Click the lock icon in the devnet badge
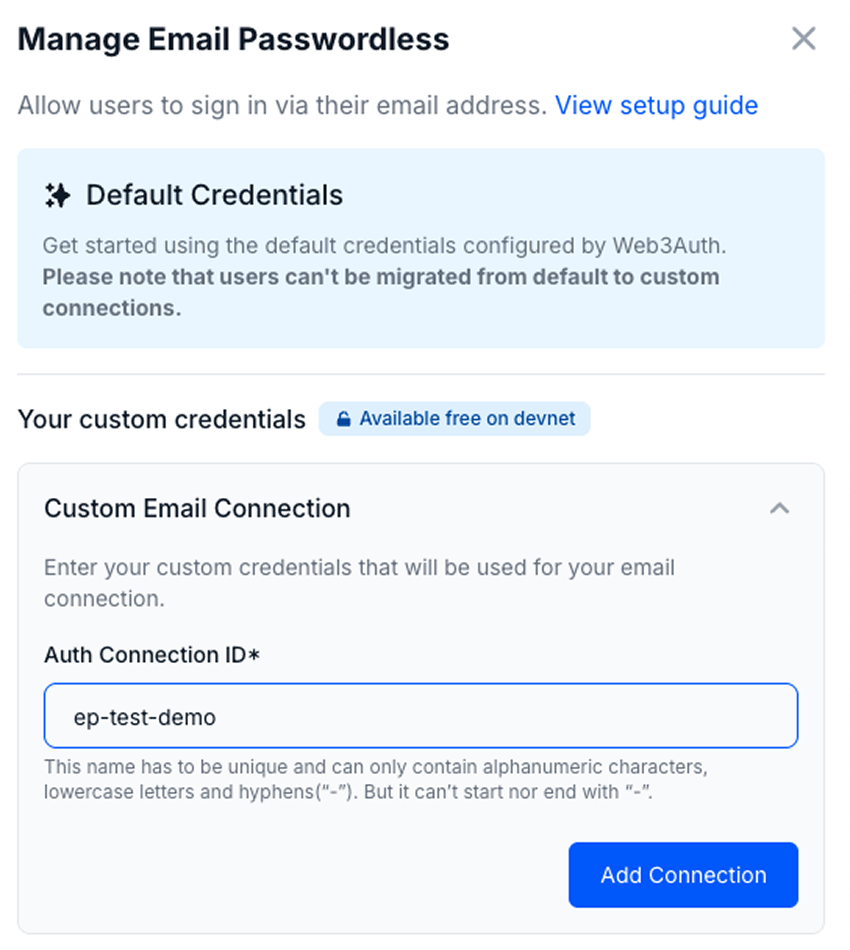850x950 pixels. (343, 418)
